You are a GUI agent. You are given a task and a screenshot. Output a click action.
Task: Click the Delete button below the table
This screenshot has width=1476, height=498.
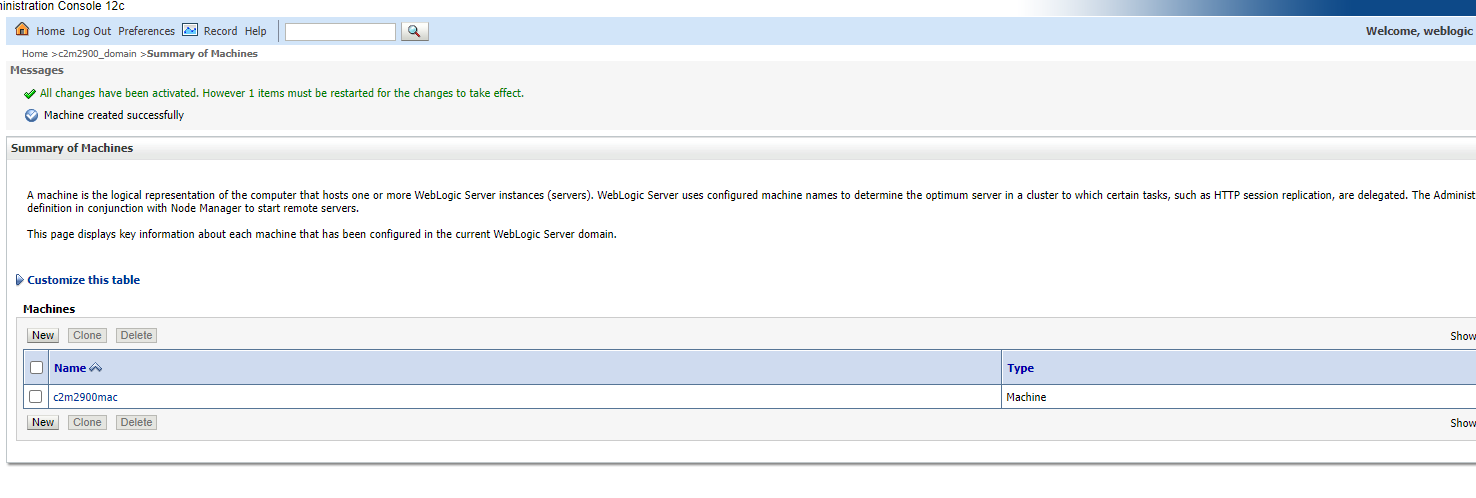point(136,422)
